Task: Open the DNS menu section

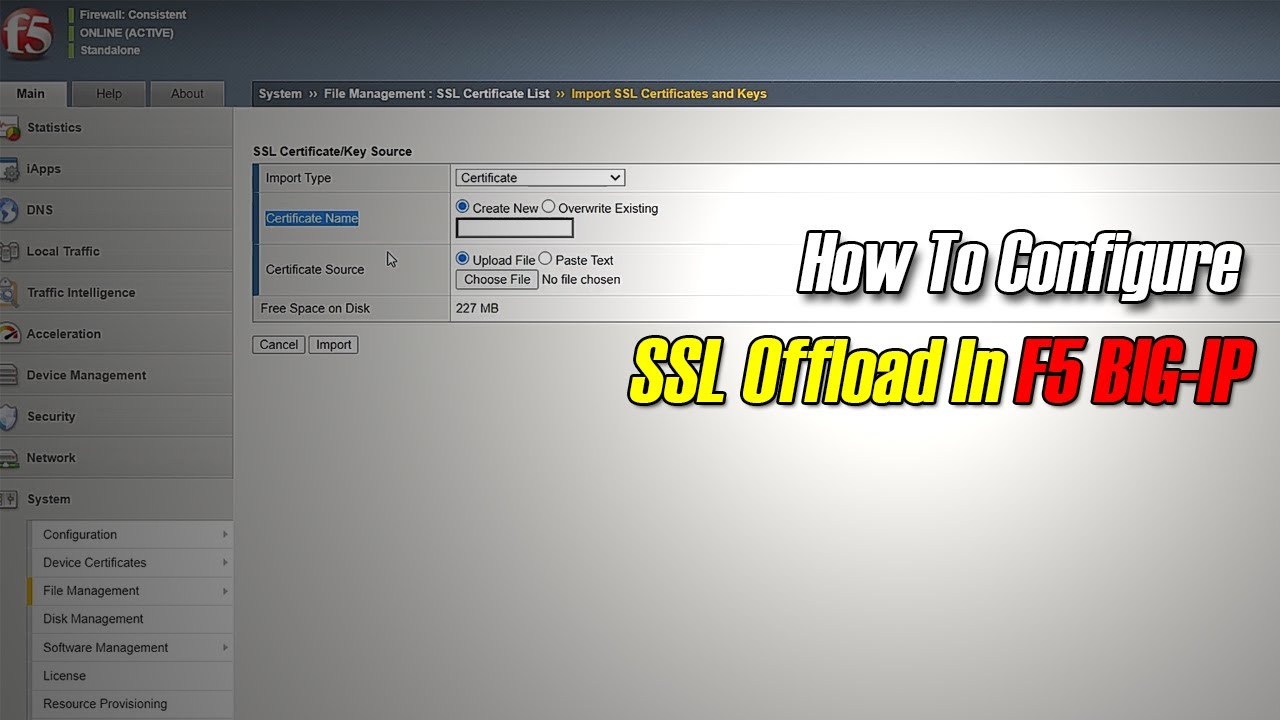Action: (116, 210)
